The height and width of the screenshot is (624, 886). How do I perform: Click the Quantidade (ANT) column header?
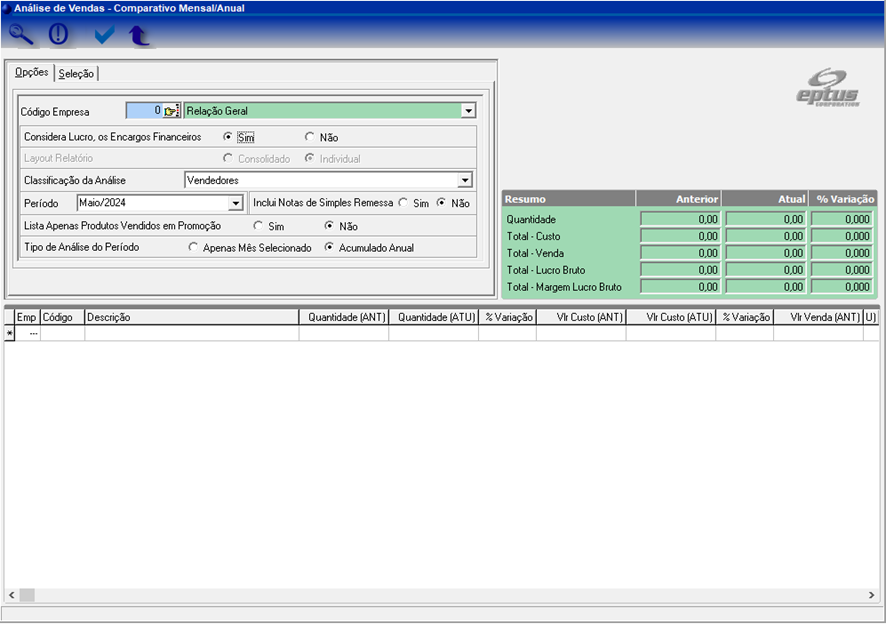tap(343, 317)
